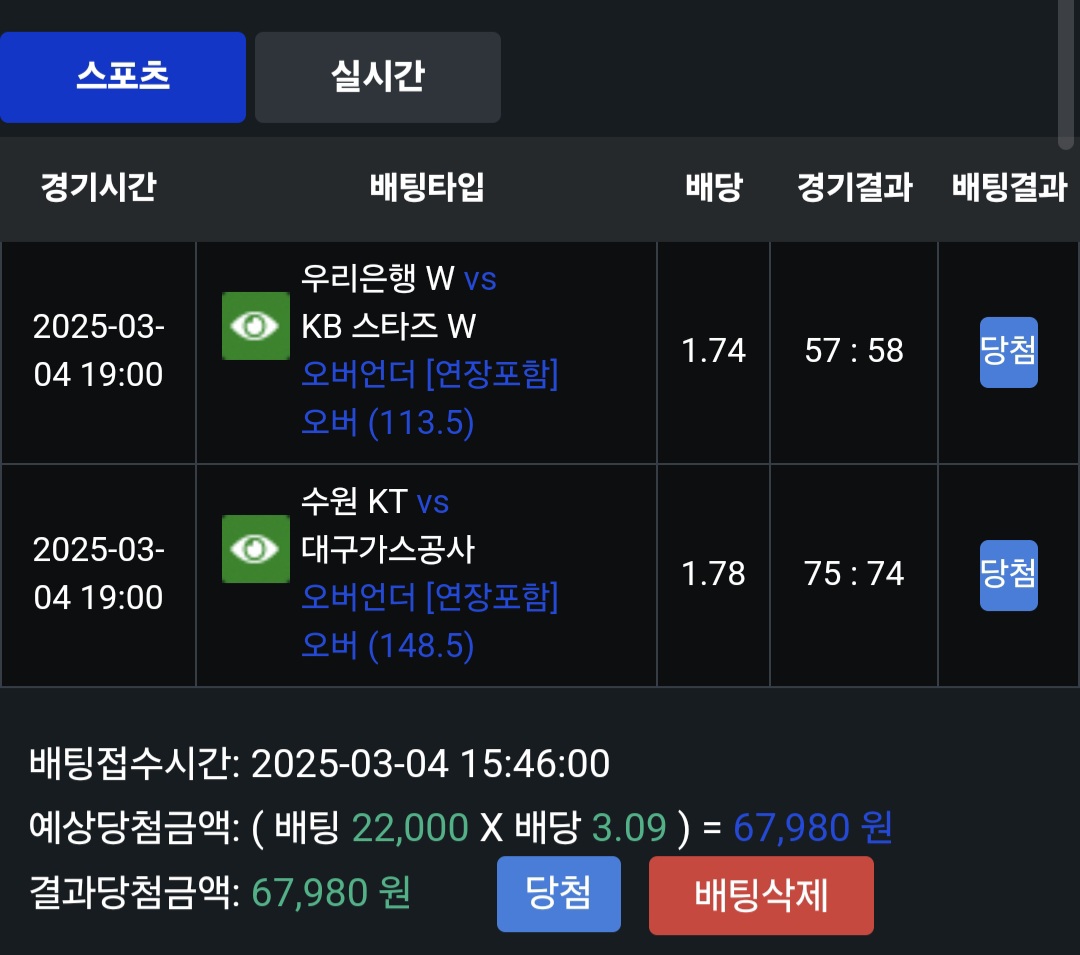
Task: Switch to the 스포츠 tab
Action: click(123, 77)
